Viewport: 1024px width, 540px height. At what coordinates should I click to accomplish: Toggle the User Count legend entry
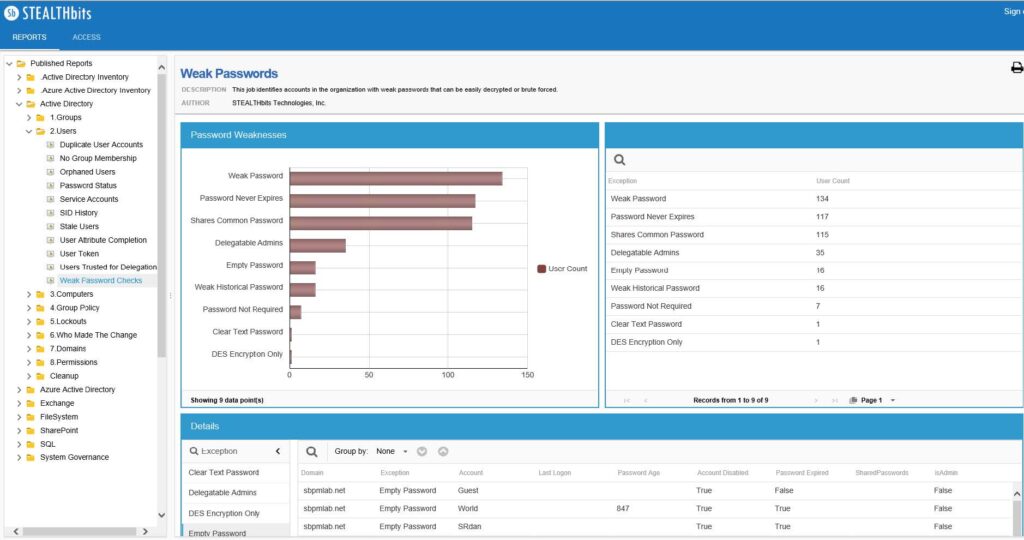[x=562, y=268]
